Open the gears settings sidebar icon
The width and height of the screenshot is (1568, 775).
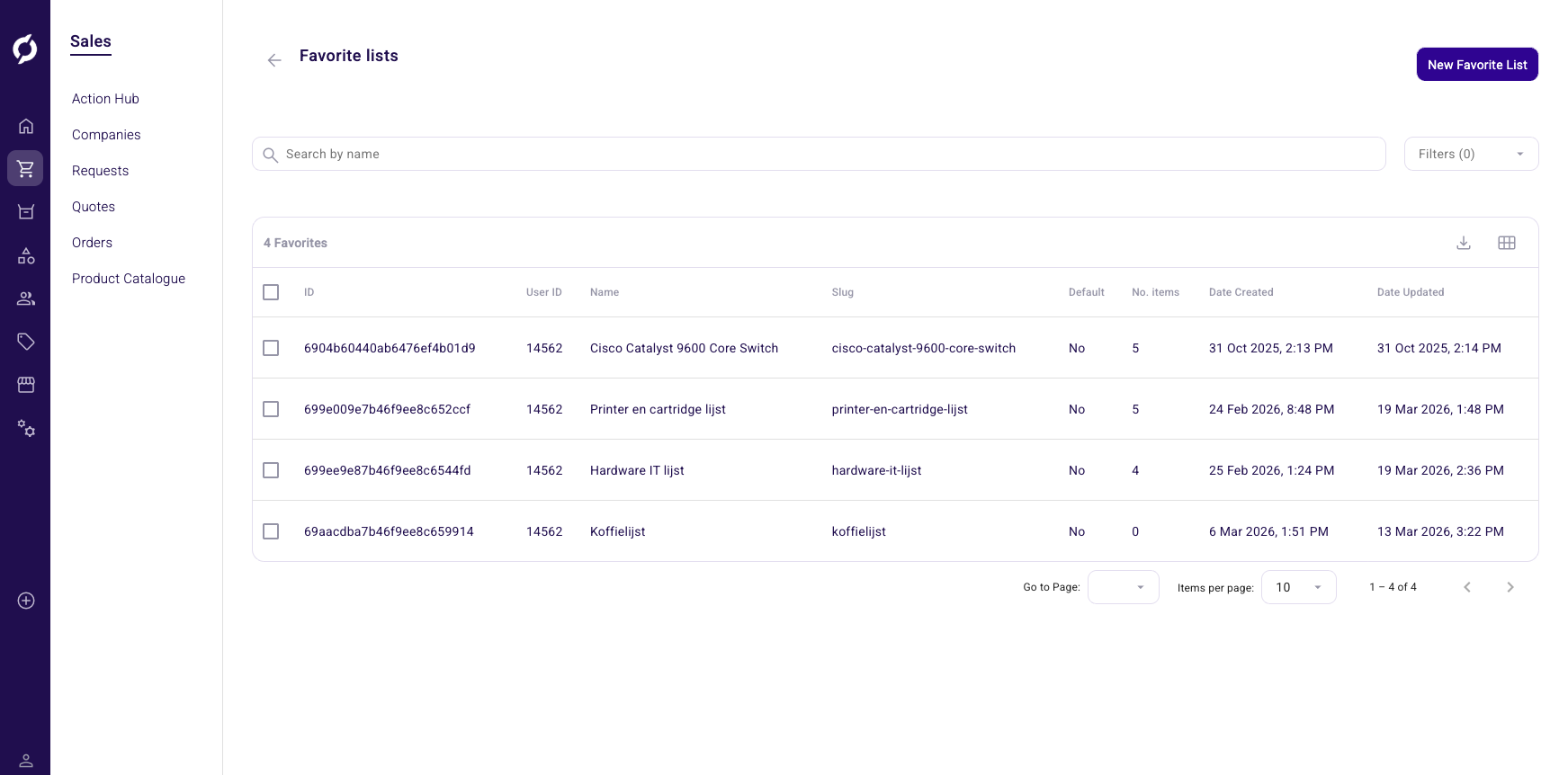coord(26,428)
